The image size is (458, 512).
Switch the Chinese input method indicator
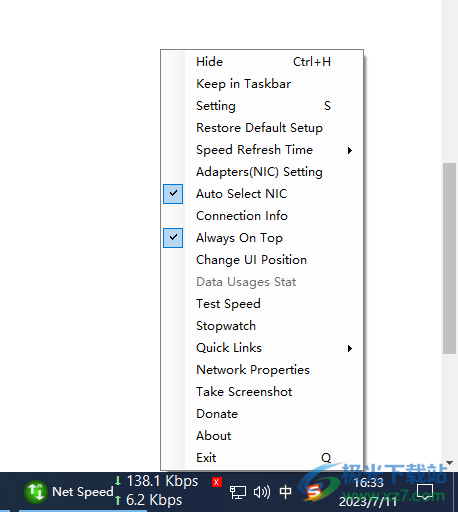[285, 492]
